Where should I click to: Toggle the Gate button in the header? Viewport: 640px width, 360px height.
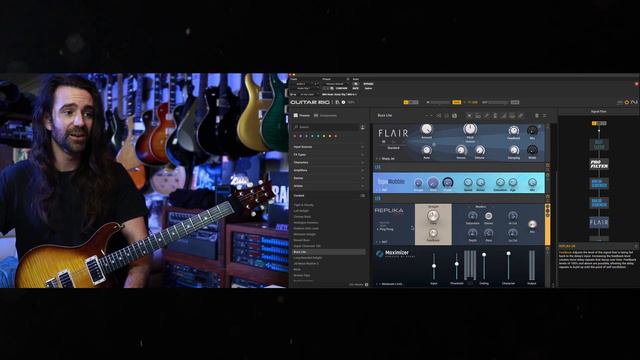[x=457, y=102]
